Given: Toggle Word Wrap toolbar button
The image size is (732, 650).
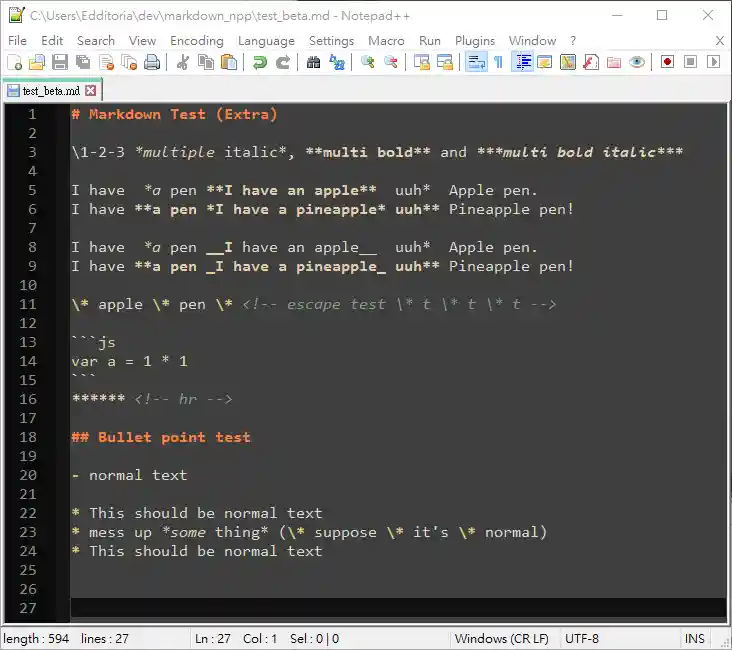Looking at the screenshot, I should click(x=476, y=62).
